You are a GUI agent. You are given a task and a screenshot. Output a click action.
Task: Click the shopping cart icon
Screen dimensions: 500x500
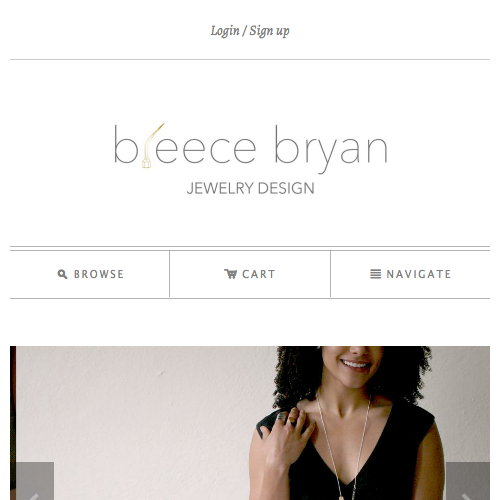[x=230, y=274]
